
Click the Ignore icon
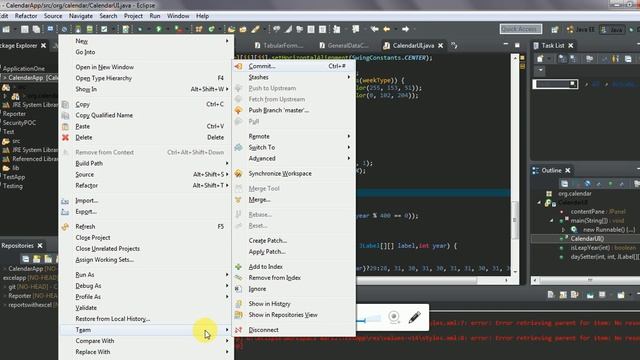click(x=238, y=289)
